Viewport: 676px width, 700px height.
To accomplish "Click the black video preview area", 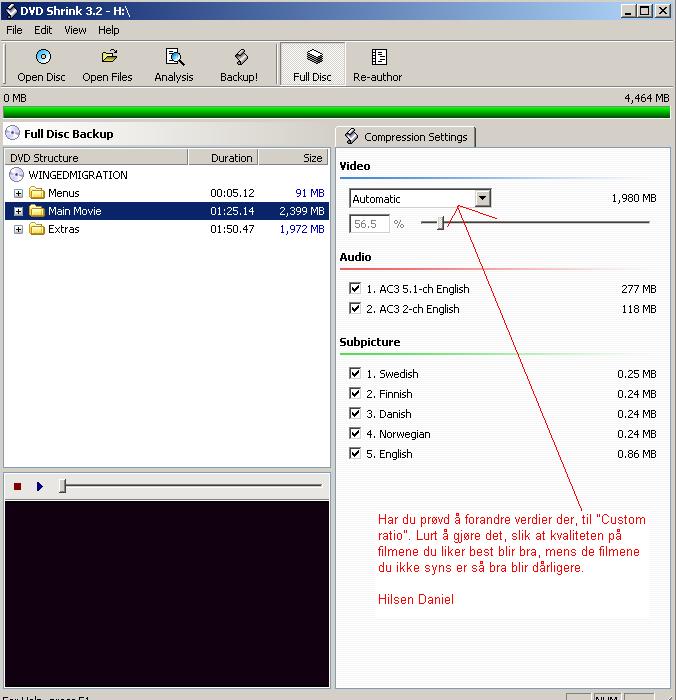I will point(167,594).
